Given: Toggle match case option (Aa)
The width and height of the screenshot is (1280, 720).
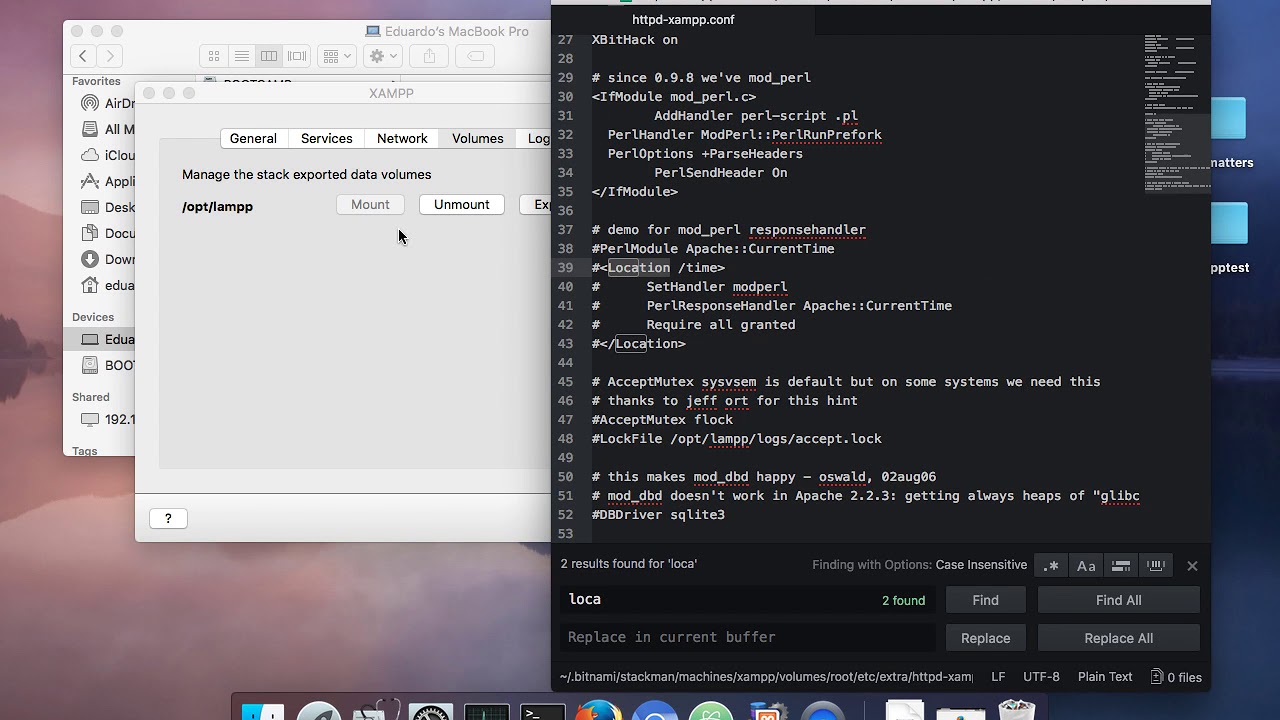Looking at the screenshot, I should click(x=1086, y=566).
